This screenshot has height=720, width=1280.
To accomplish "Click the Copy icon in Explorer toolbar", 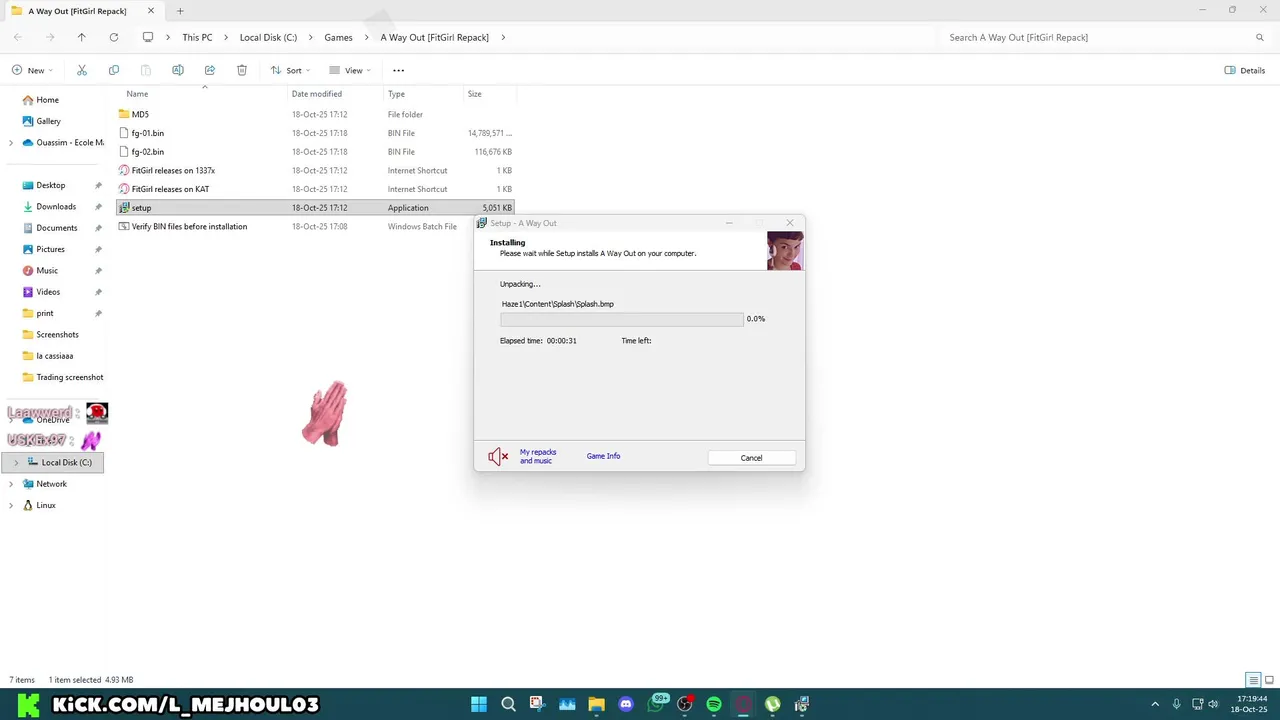I will coord(114,70).
